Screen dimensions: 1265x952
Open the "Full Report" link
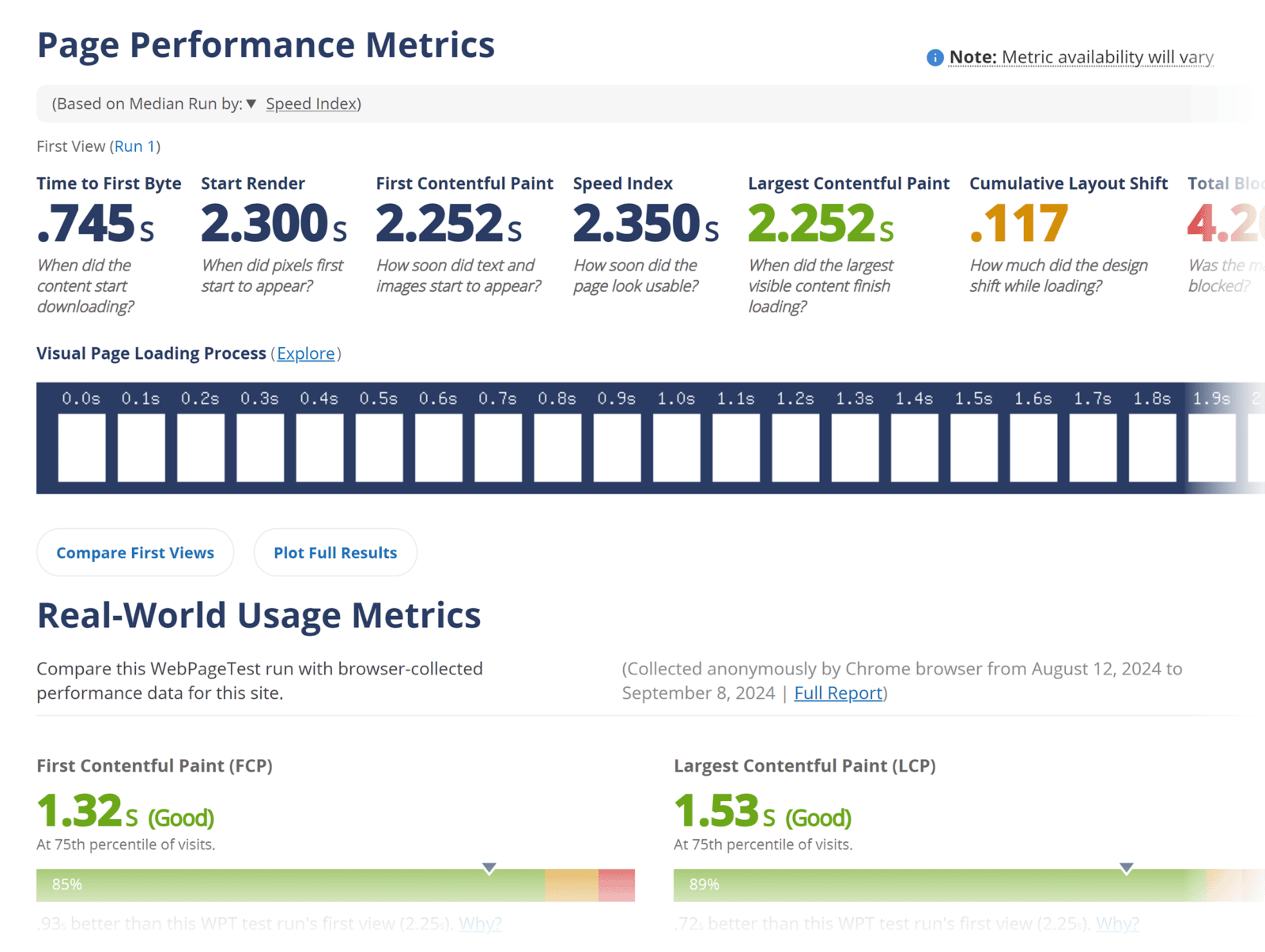837,693
